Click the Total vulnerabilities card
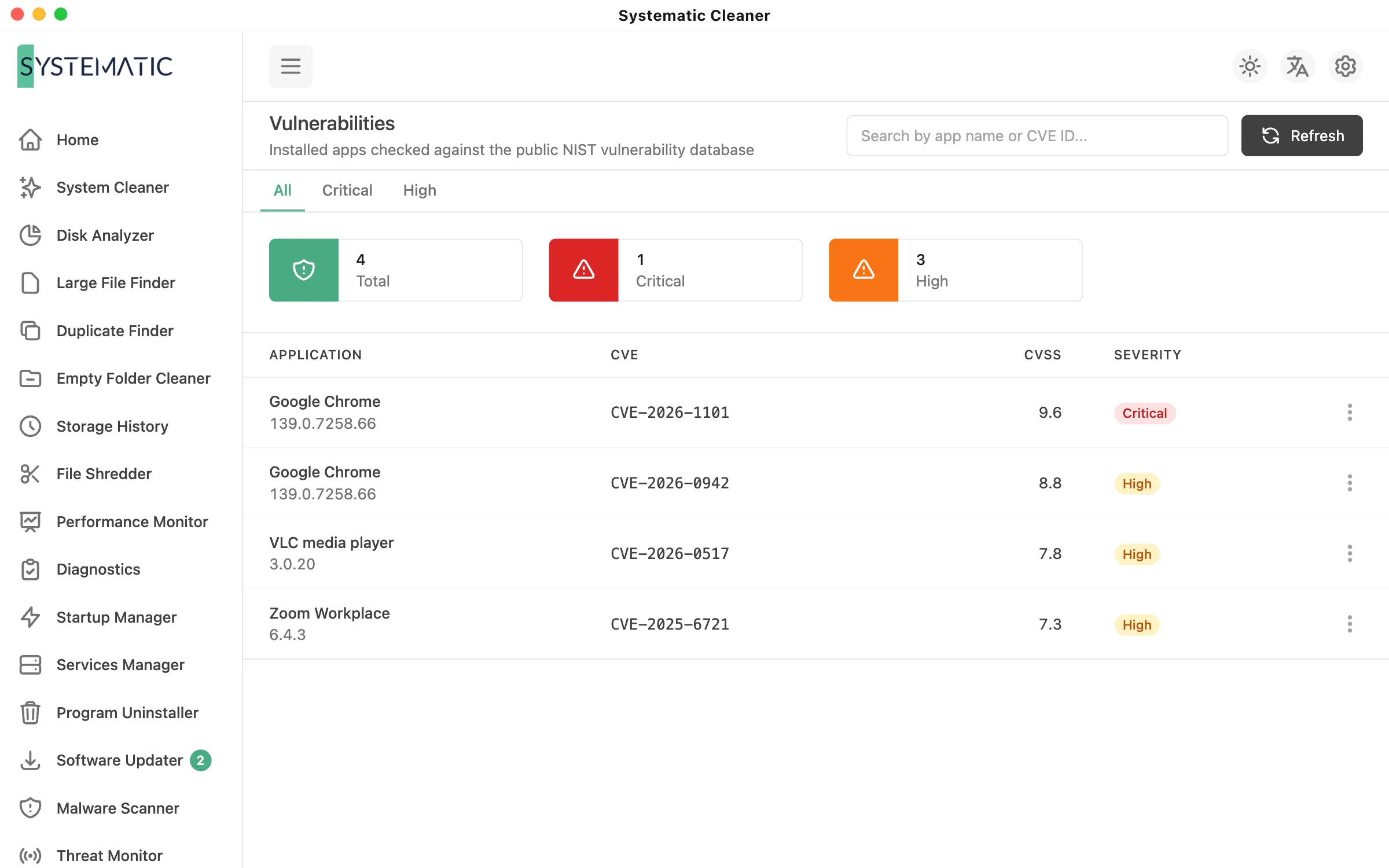The image size is (1389, 868). 396,270
